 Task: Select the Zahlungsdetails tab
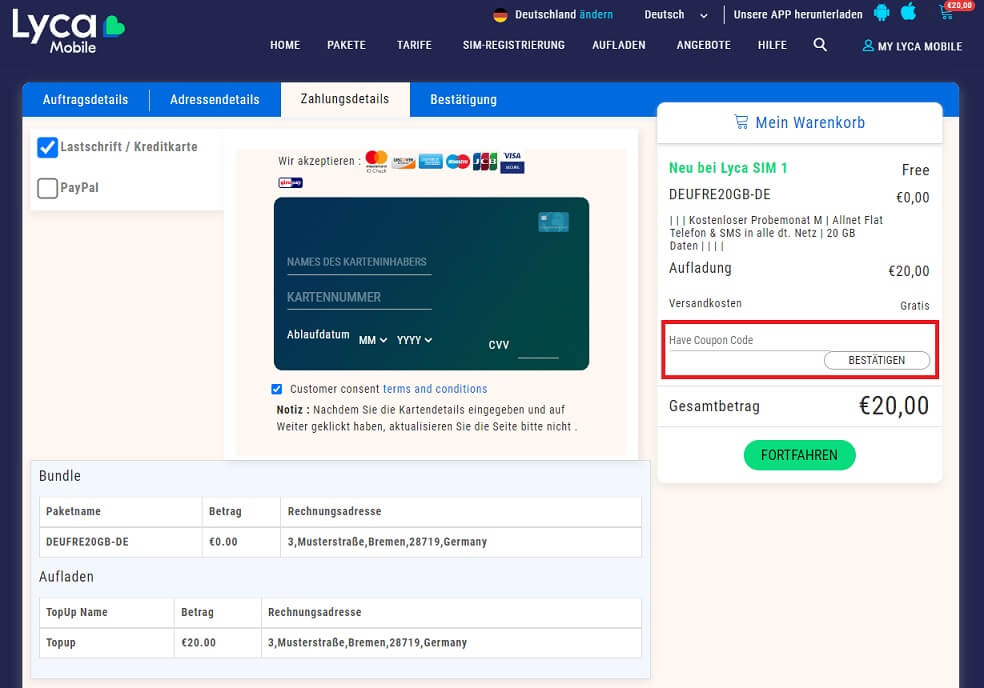(x=345, y=99)
